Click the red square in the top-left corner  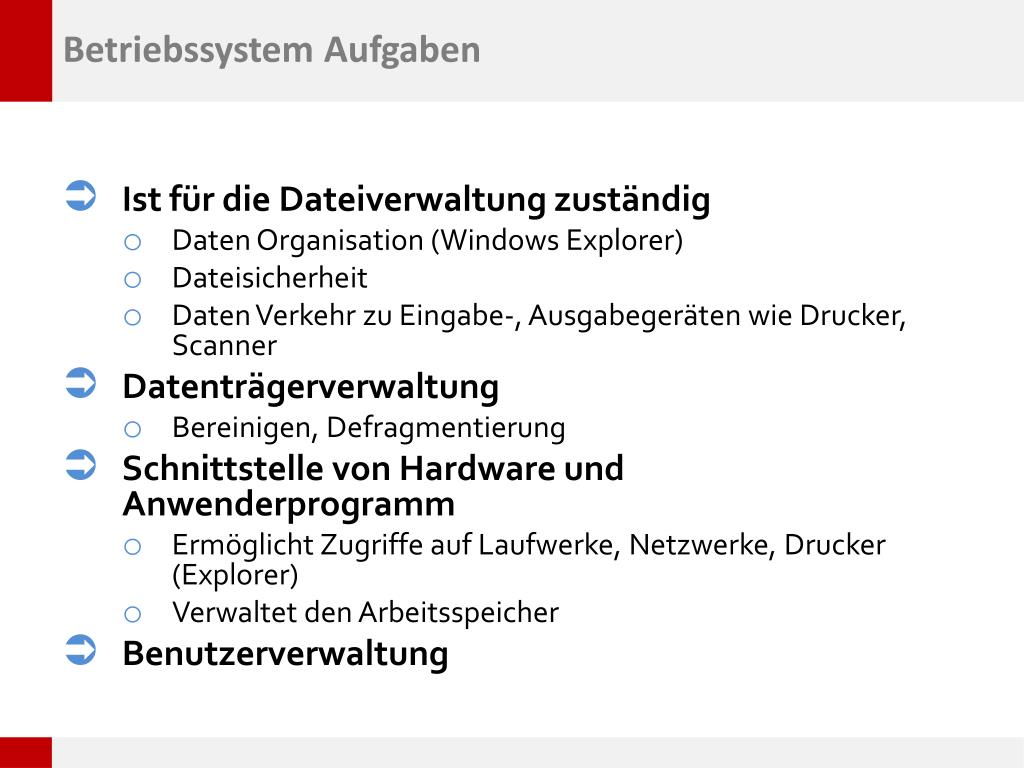click(x=26, y=50)
